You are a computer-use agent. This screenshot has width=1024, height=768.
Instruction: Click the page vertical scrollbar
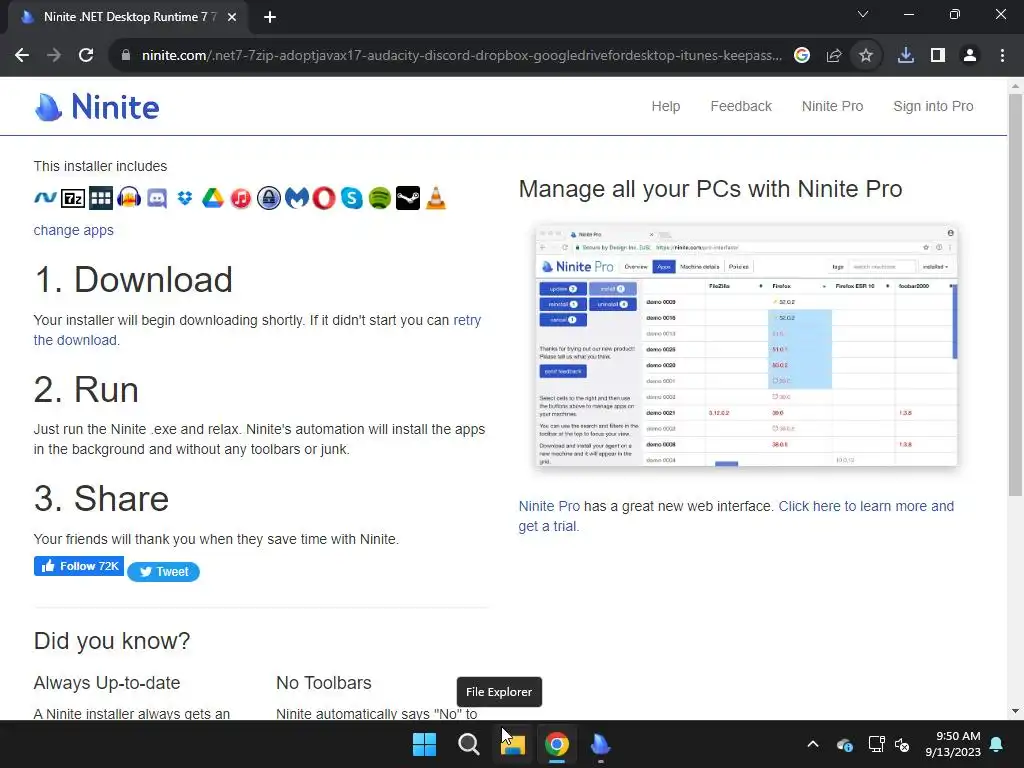coord(1015,294)
